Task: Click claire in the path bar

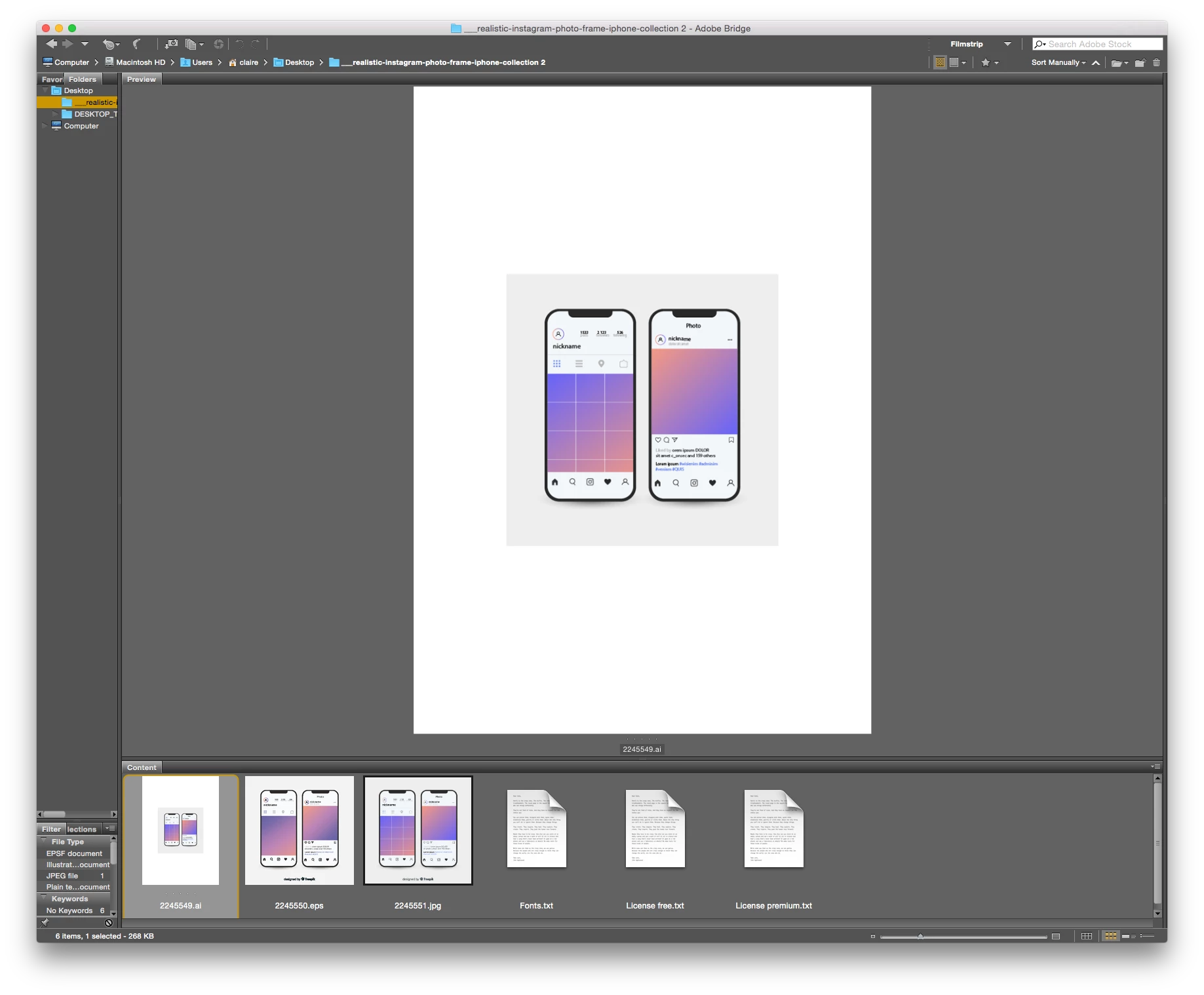Action: click(243, 62)
